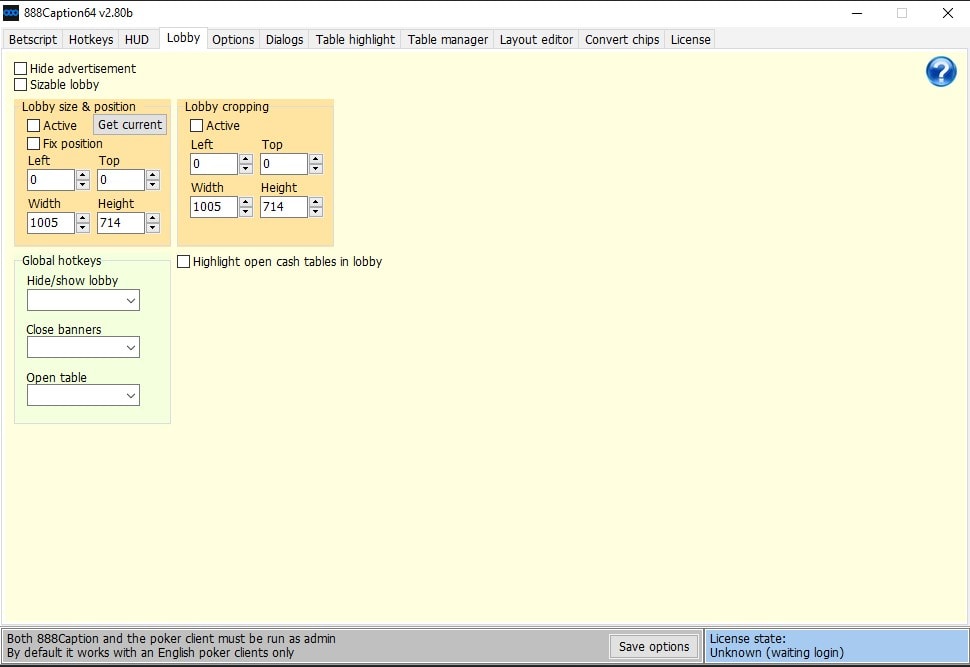Select the Lobby tab
The width and height of the screenshot is (970, 667).
tap(183, 38)
